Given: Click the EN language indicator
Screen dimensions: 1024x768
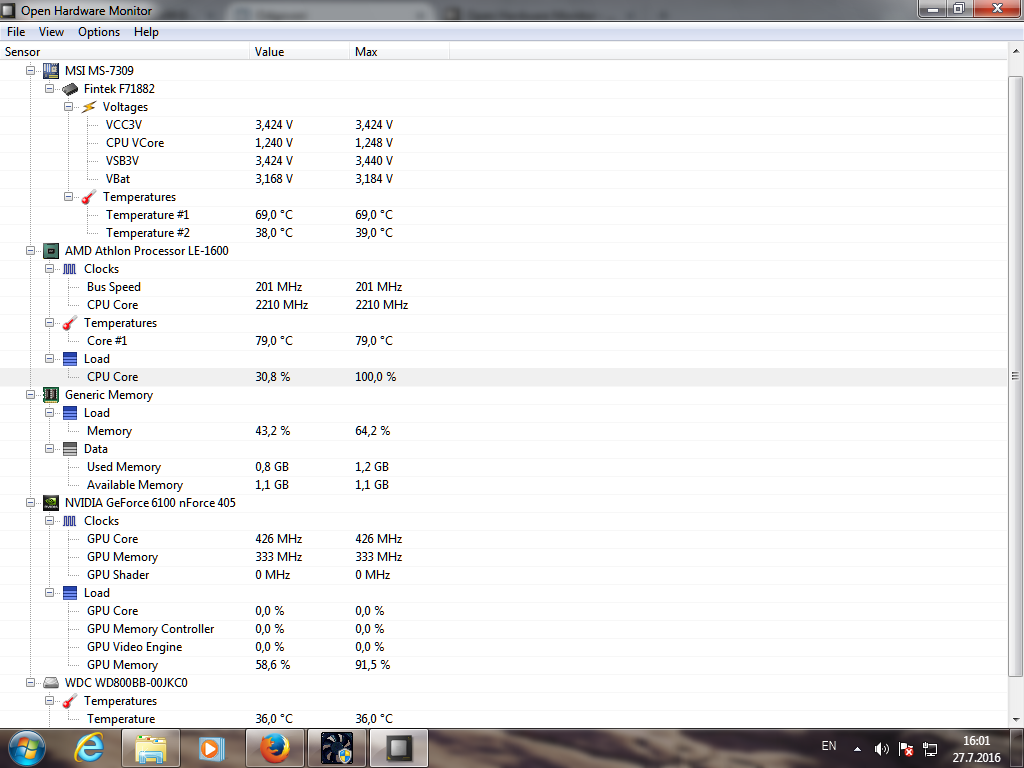Looking at the screenshot, I should click(829, 746).
